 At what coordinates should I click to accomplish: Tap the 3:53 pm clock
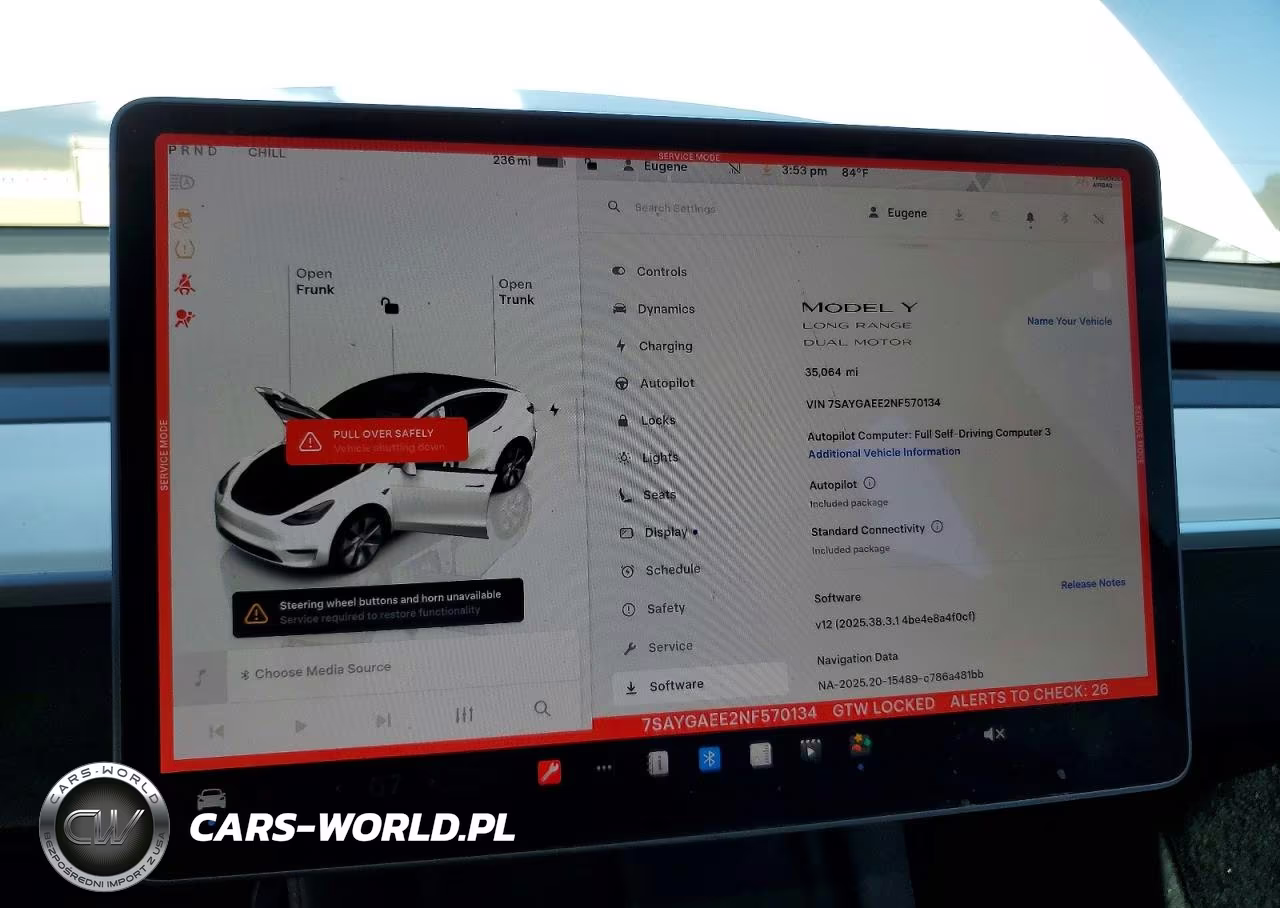(804, 171)
